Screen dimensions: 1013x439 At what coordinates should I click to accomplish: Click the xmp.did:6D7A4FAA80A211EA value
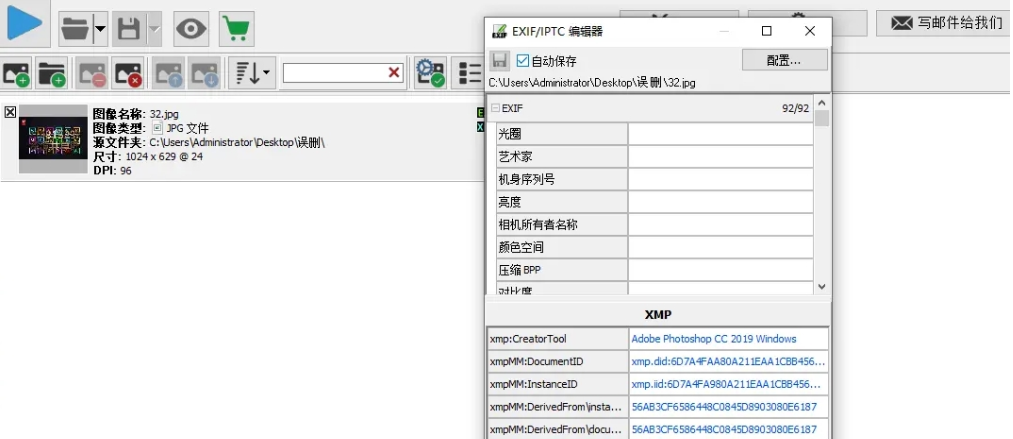click(x=729, y=362)
